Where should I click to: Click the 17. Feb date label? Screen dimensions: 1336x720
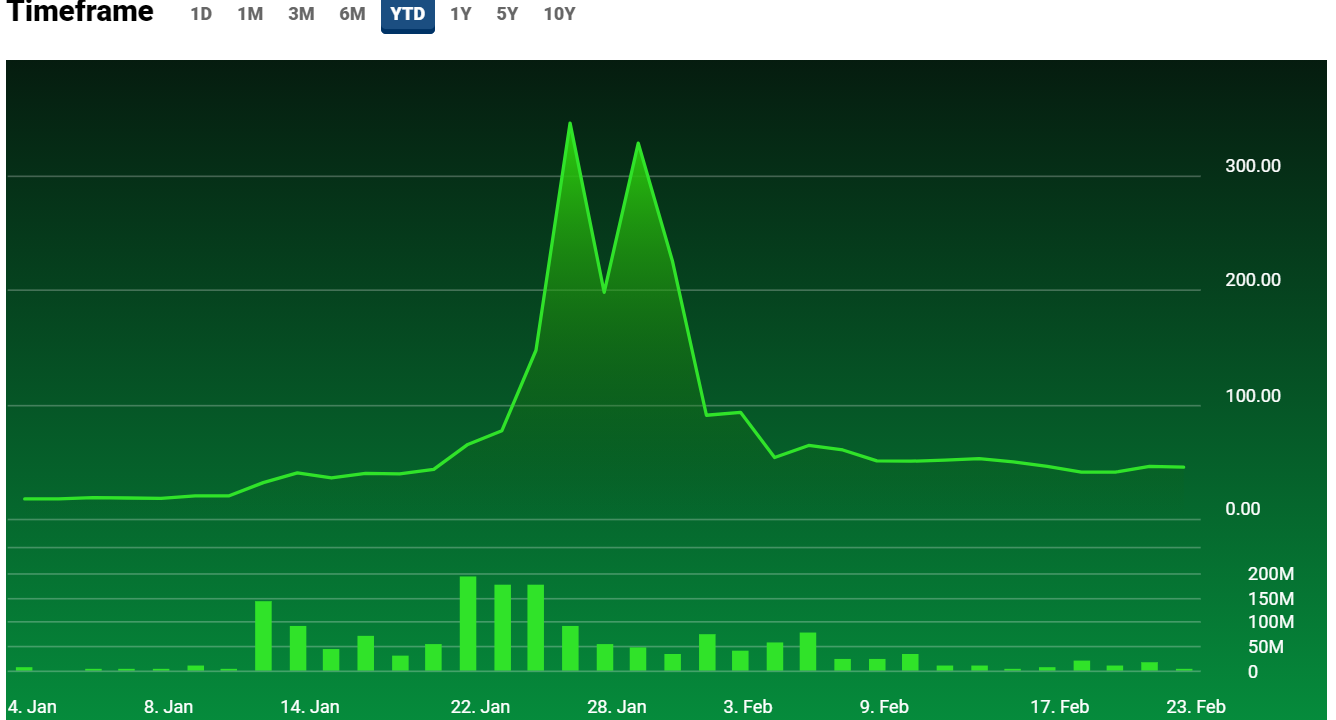tap(1059, 707)
